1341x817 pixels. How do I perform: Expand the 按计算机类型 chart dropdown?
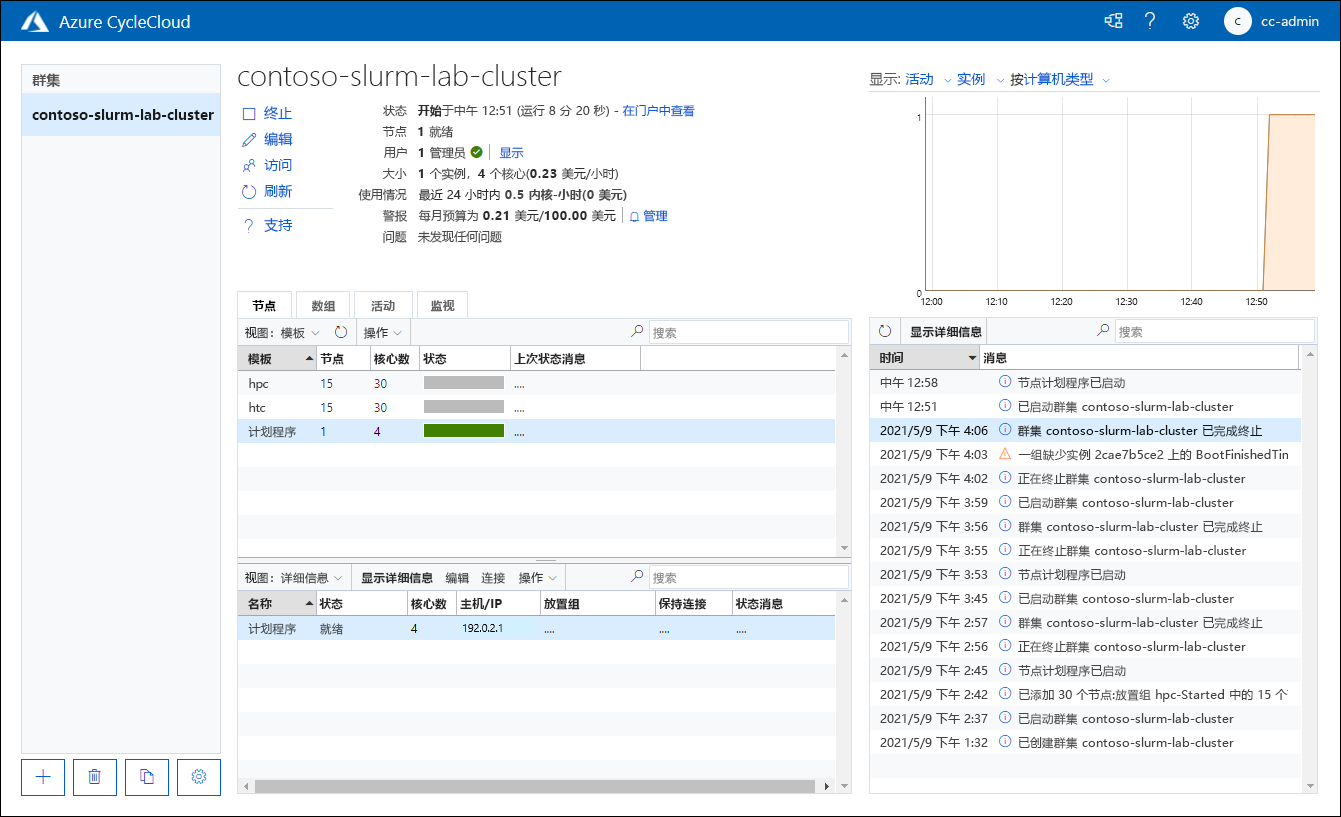(1060, 80)
